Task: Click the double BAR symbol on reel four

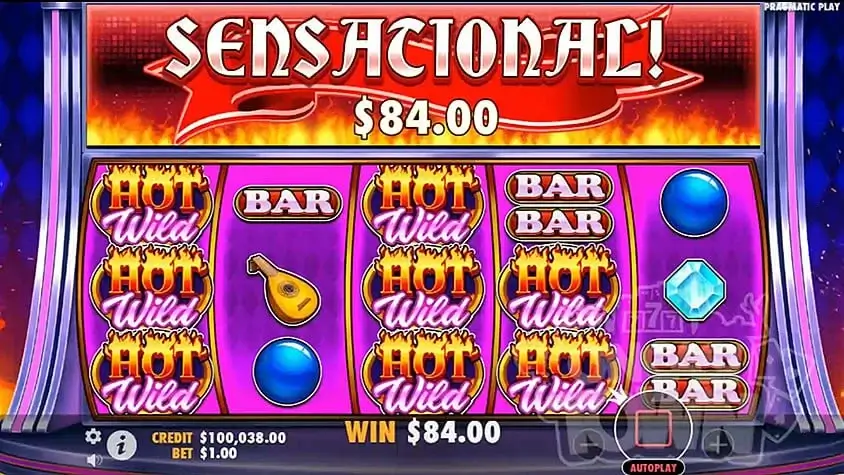Action: point(559,205)
